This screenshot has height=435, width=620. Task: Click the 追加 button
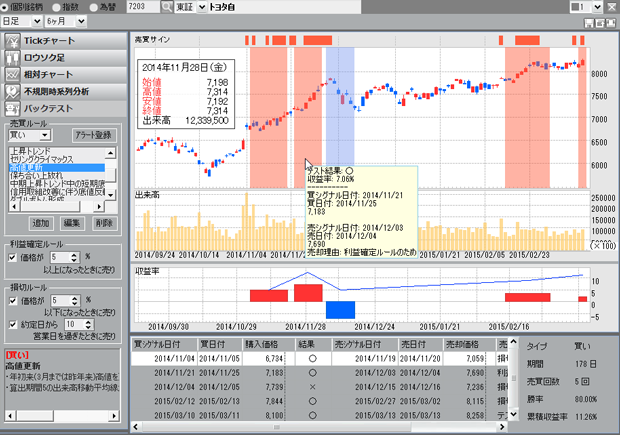41,223
